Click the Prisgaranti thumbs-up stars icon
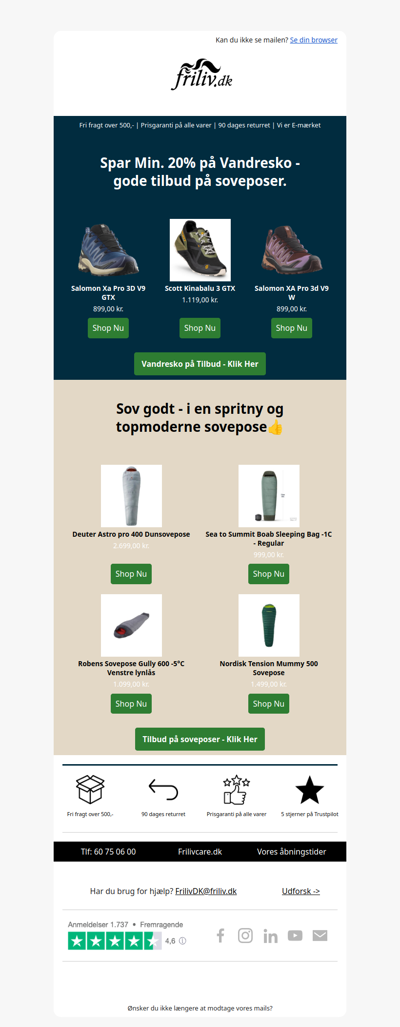The image size is (400, 1027). (x=236, y=789)
